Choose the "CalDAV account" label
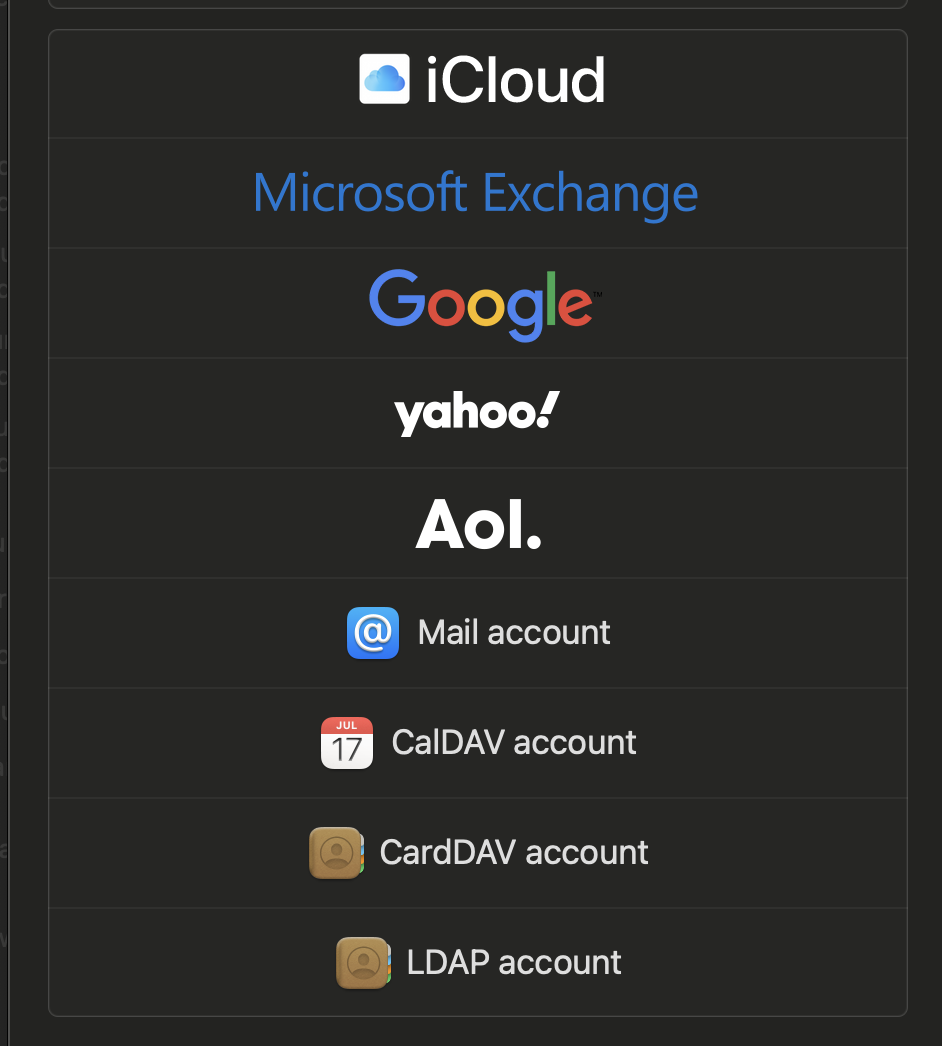The height and width of the screenshot is (1046, 942). pos(514,743)
